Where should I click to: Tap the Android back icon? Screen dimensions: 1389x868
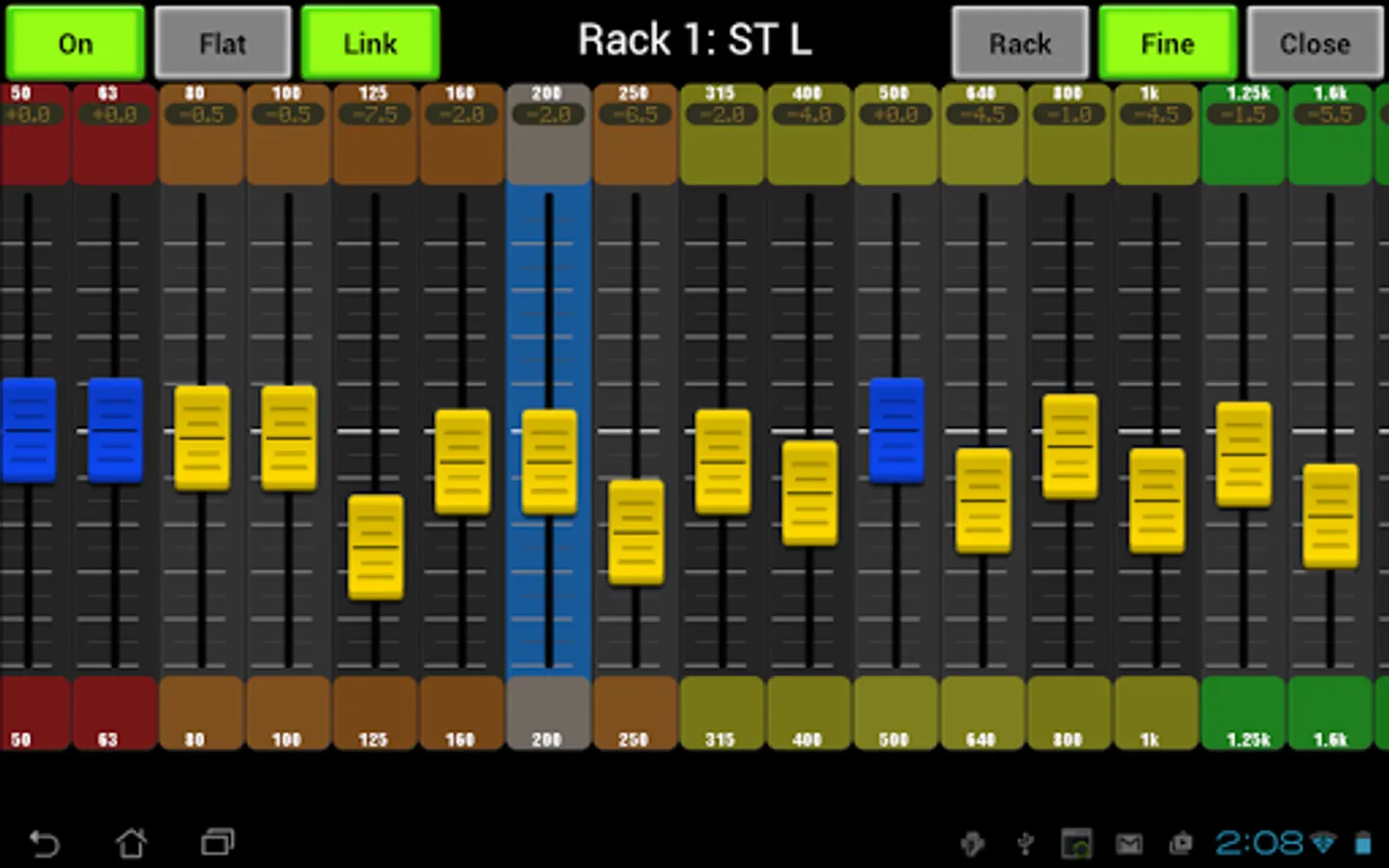point(44,843)
